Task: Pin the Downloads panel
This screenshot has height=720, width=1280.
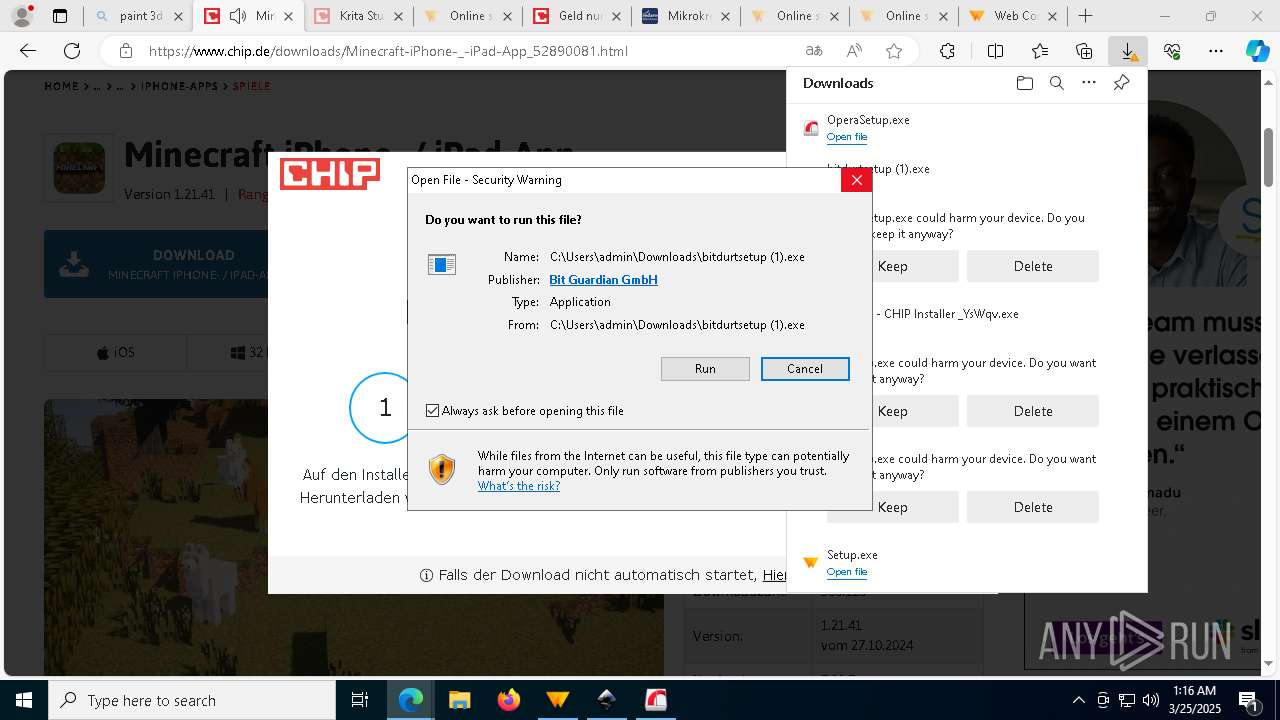Action: click(x=1121, y=83)
